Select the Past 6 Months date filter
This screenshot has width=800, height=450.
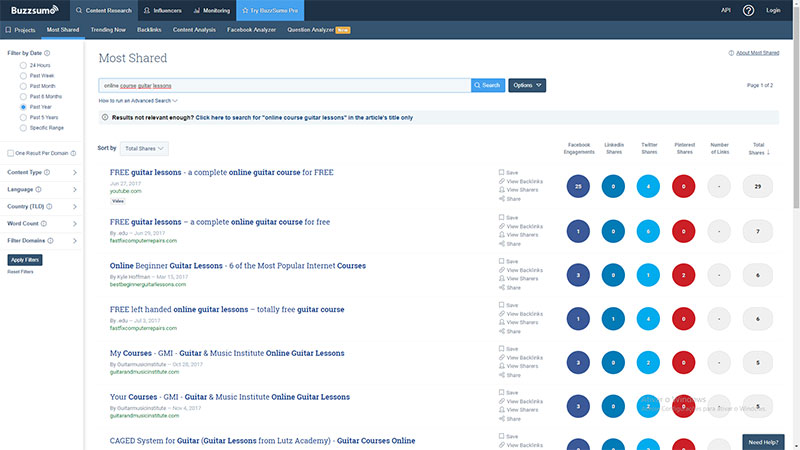[x=23, y=96]
